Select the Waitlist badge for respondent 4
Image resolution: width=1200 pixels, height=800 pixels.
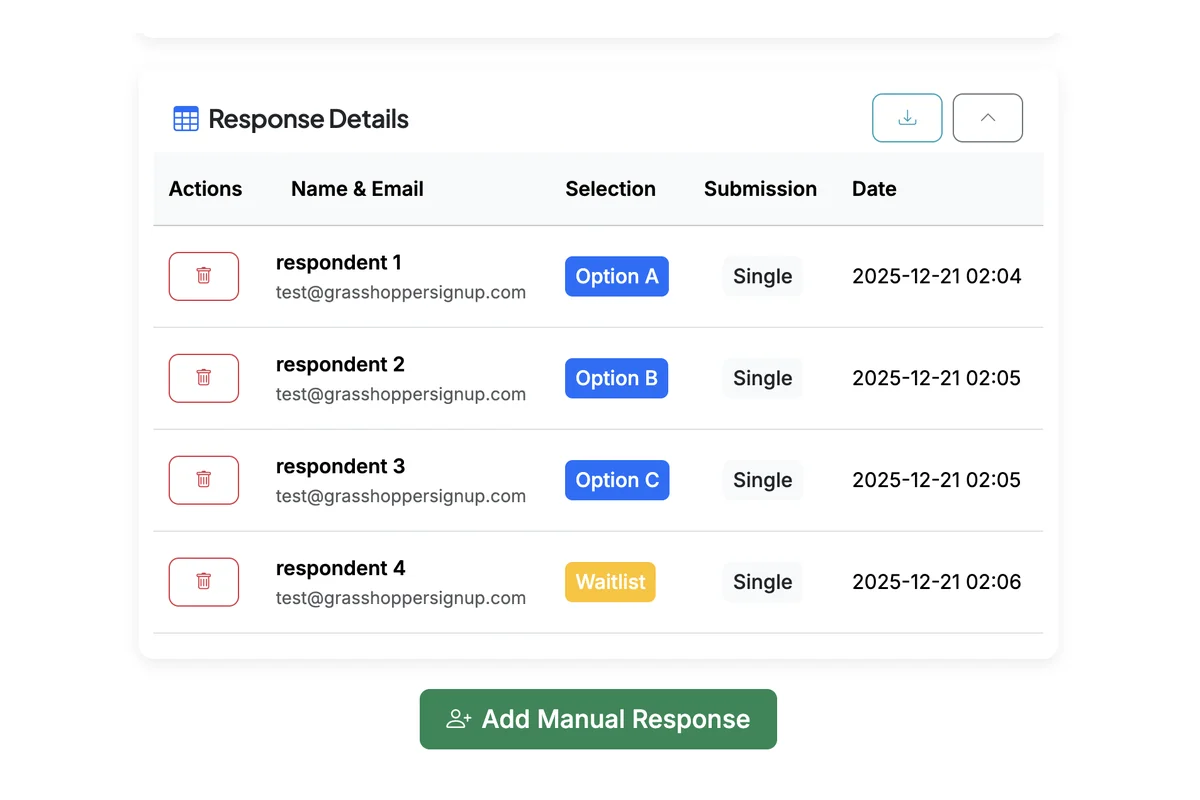point(610,581)
